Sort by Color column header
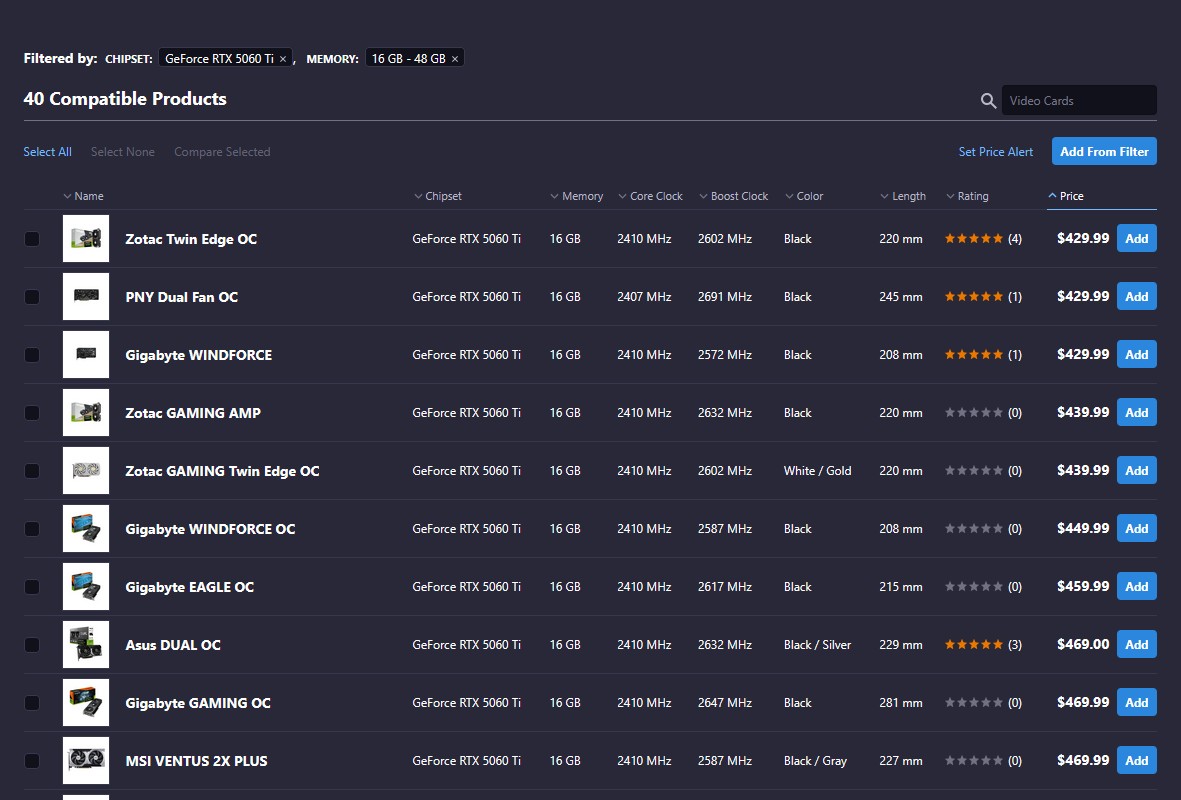1181x800 pixels. [804, 196]
